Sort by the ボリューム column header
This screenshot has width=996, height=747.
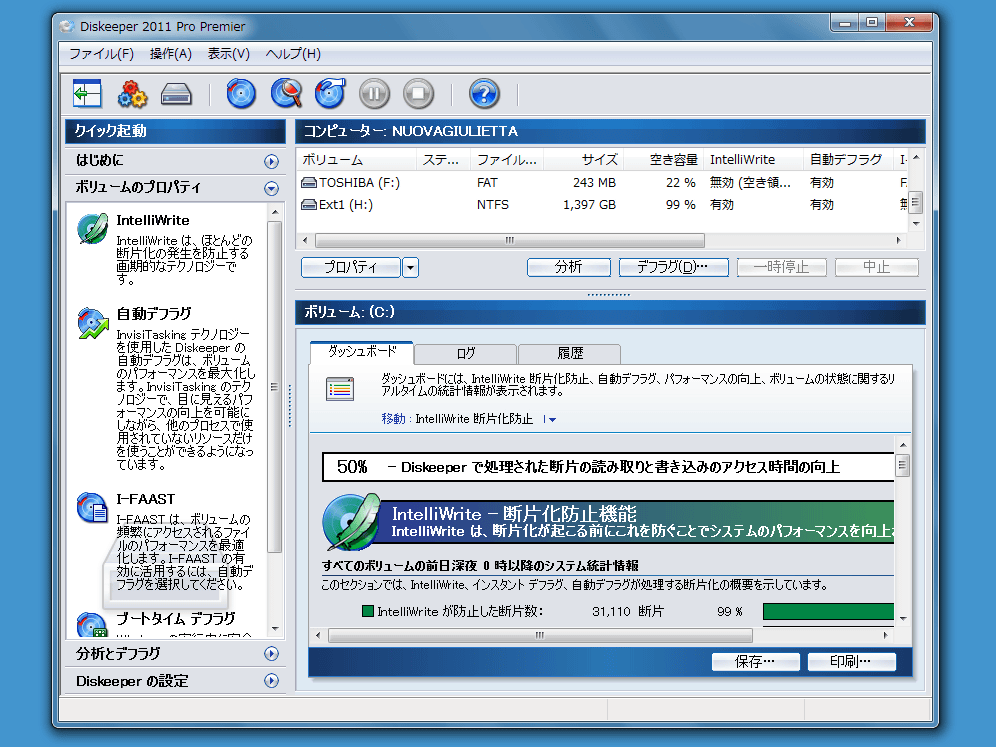pos(356,159)
